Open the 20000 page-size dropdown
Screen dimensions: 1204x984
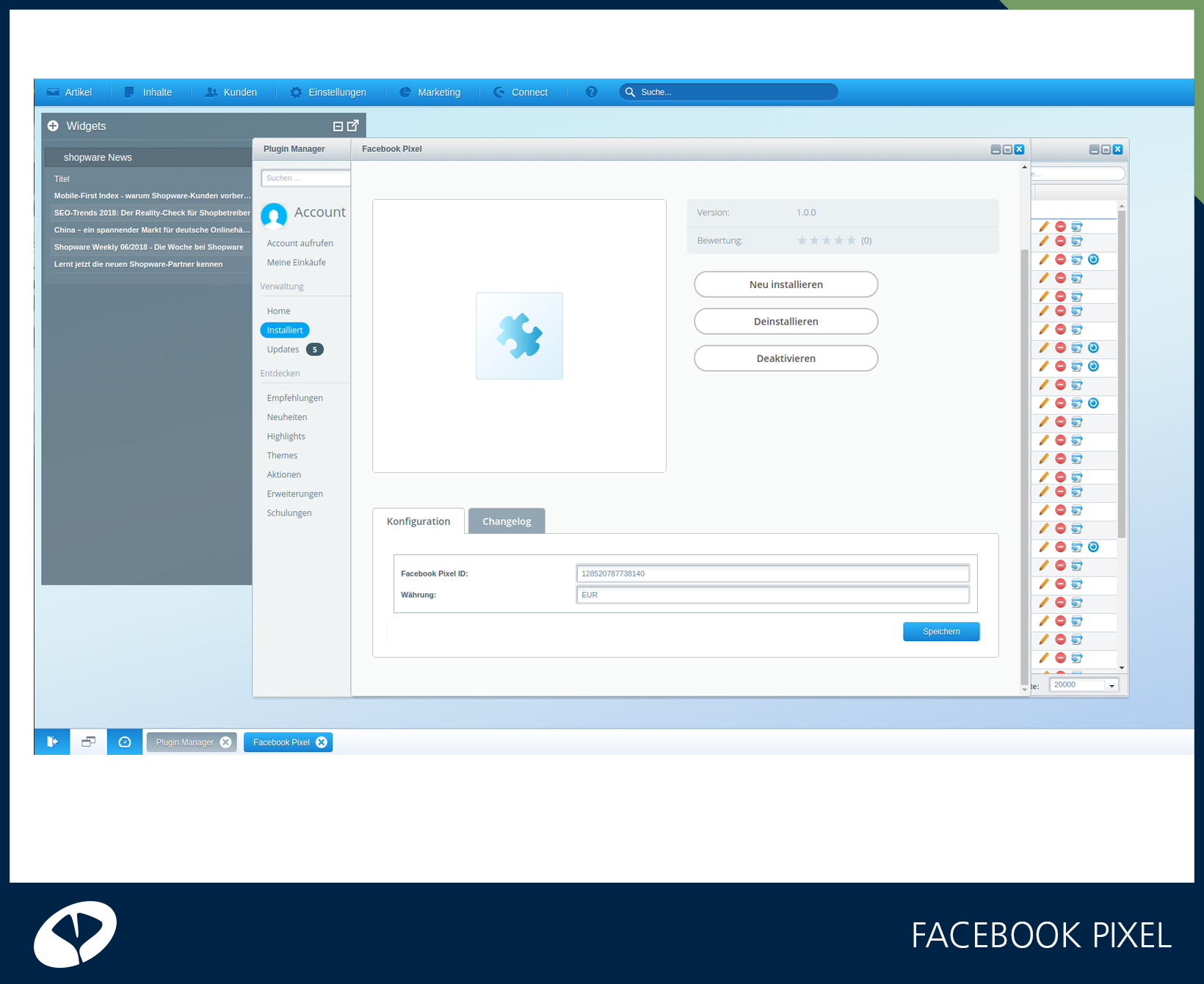coord(1111,685)
